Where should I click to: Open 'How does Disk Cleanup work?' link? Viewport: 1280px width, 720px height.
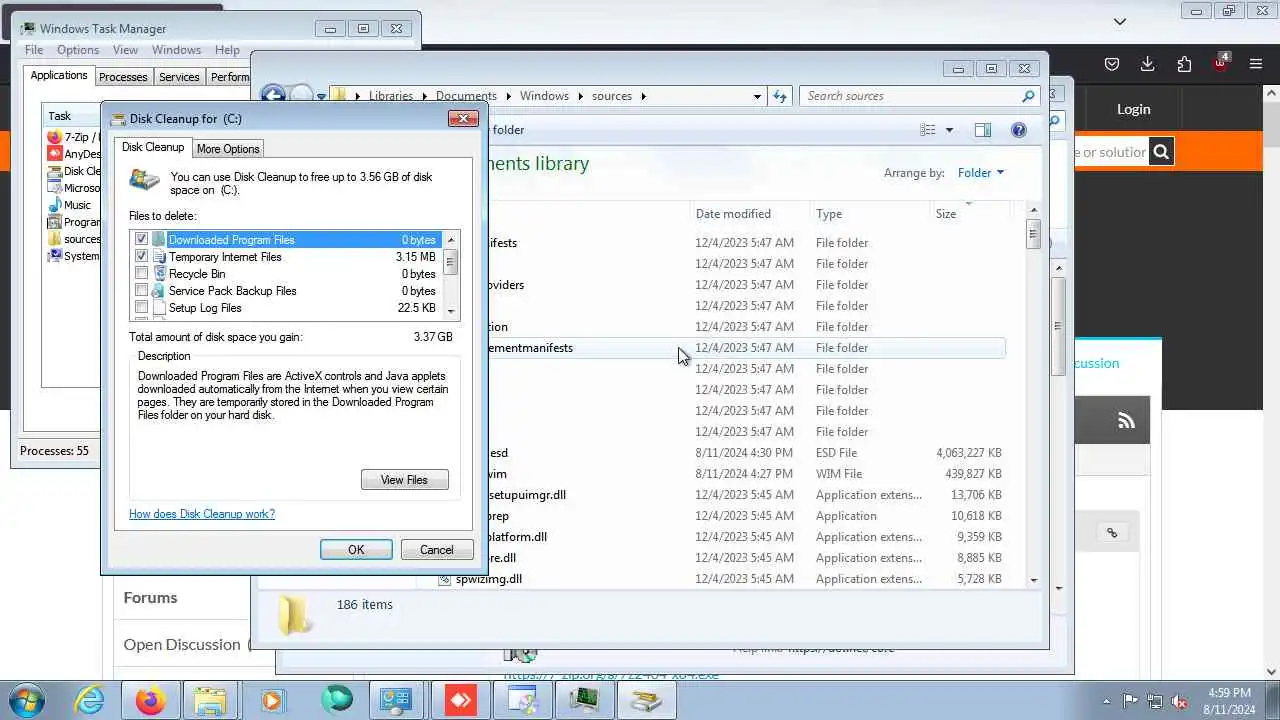(x=202, y=514)
